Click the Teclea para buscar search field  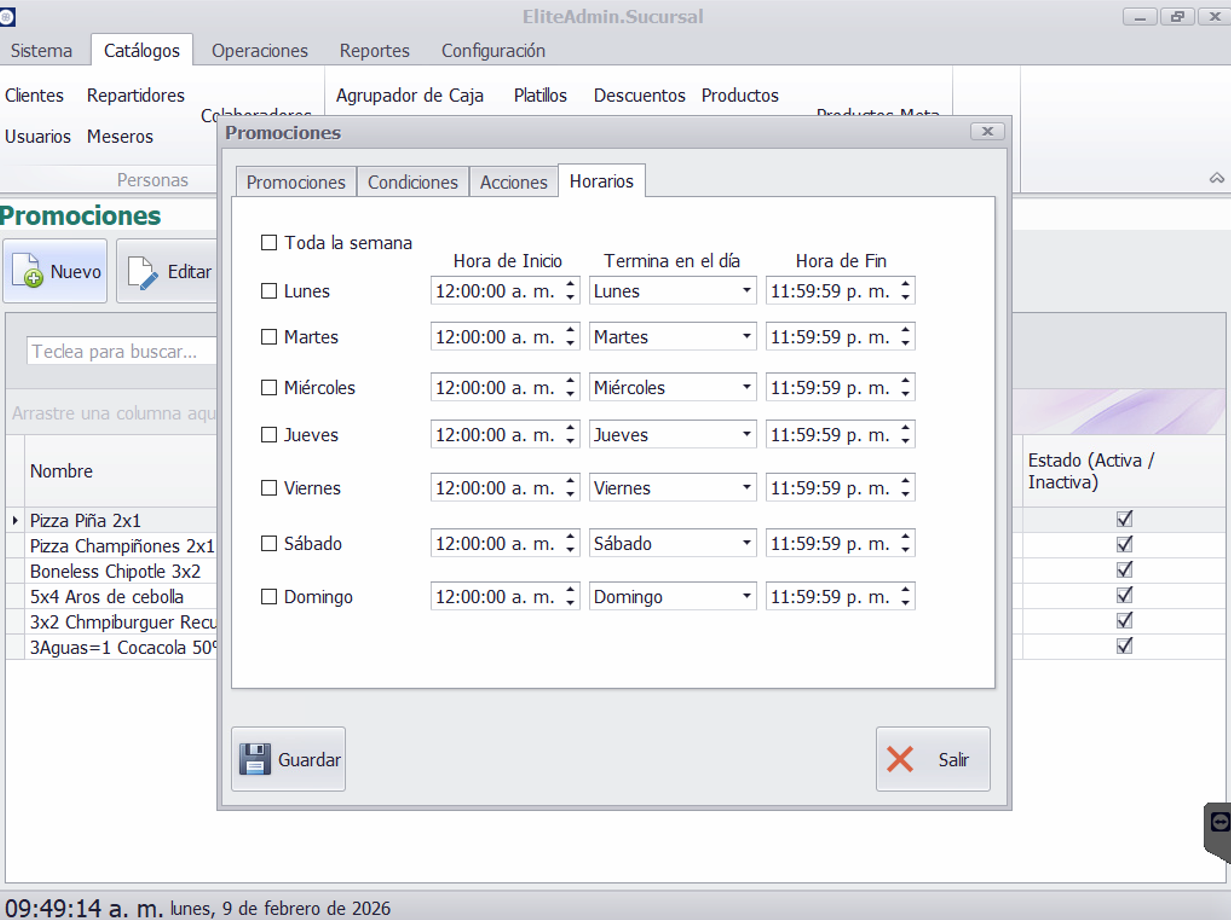click(120, 352)
